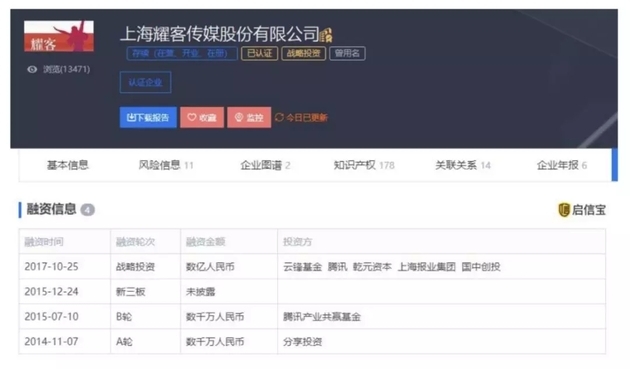Click the 存续 (在营、开业、在册) status tag
Image resolution: width=630 pixels, height=369 pixels.
(x=182, y=53)
